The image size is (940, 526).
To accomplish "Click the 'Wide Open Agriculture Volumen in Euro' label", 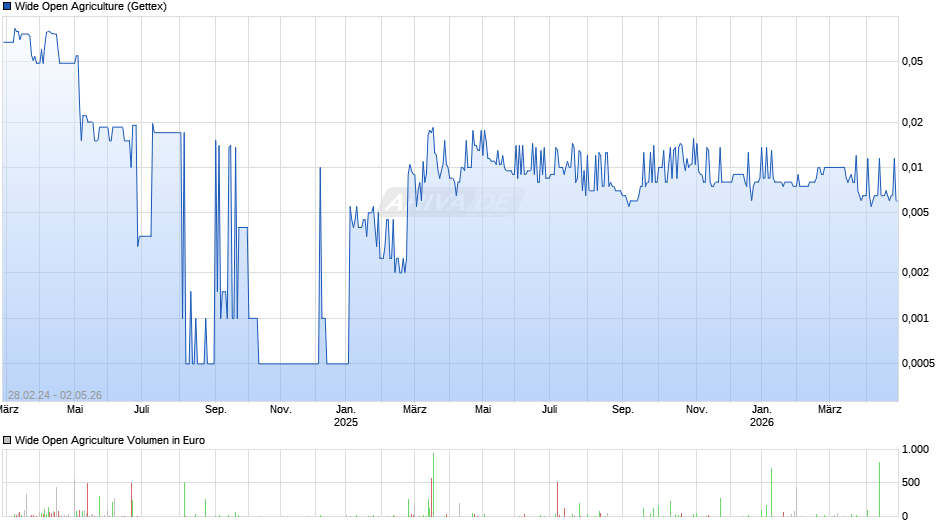I will click(110, 440).
